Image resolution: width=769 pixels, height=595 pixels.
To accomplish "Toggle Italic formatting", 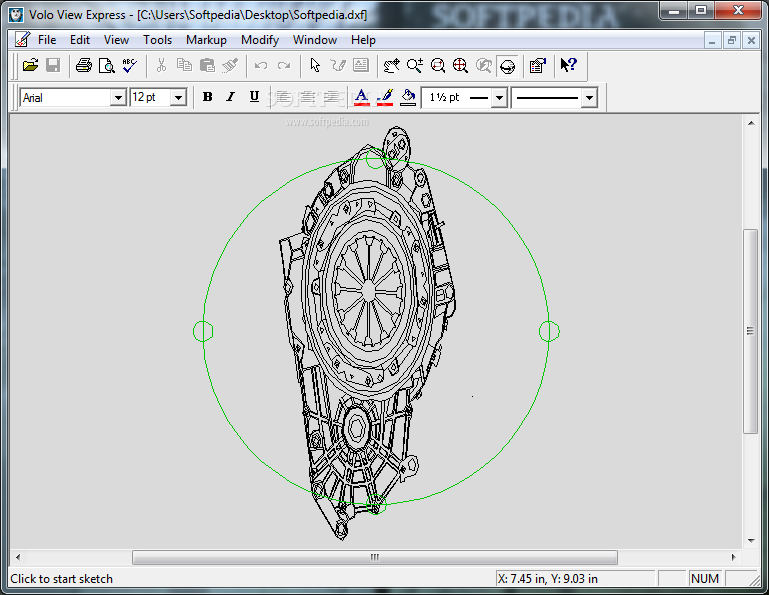I will tap(231, 97).
